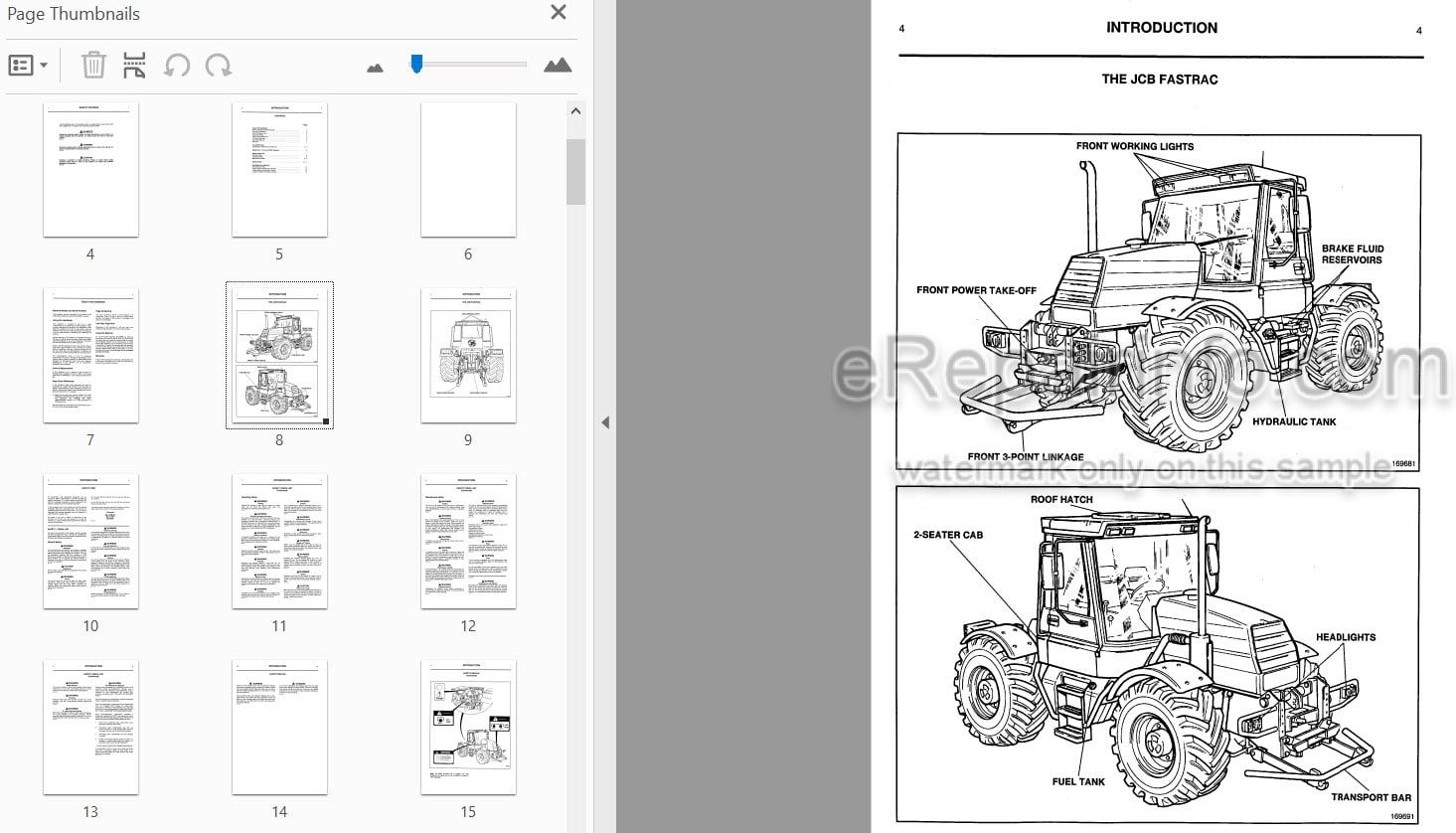Viewport: 1456px width, 833px height.
Task: Click the FRONT 3-POINT LINKAGE label
Action: [x=1026, y=457]
